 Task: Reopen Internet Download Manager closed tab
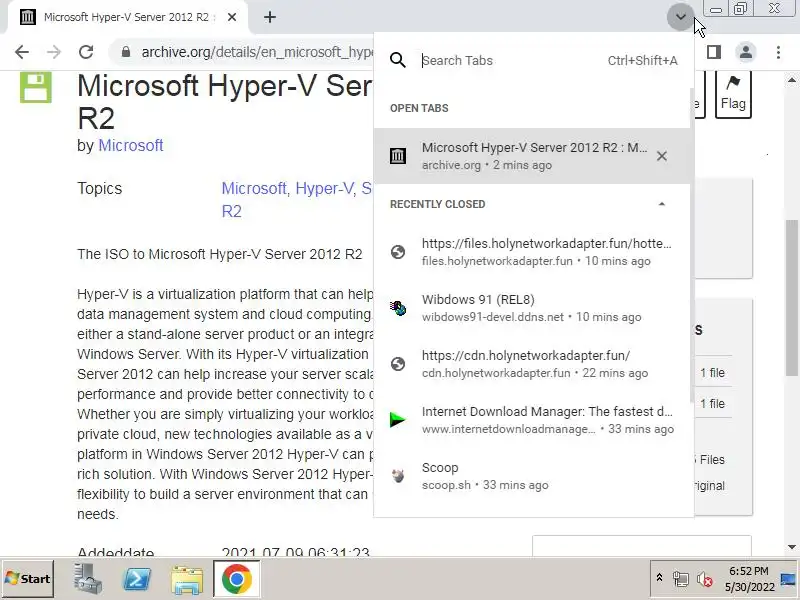pos(532,420)
